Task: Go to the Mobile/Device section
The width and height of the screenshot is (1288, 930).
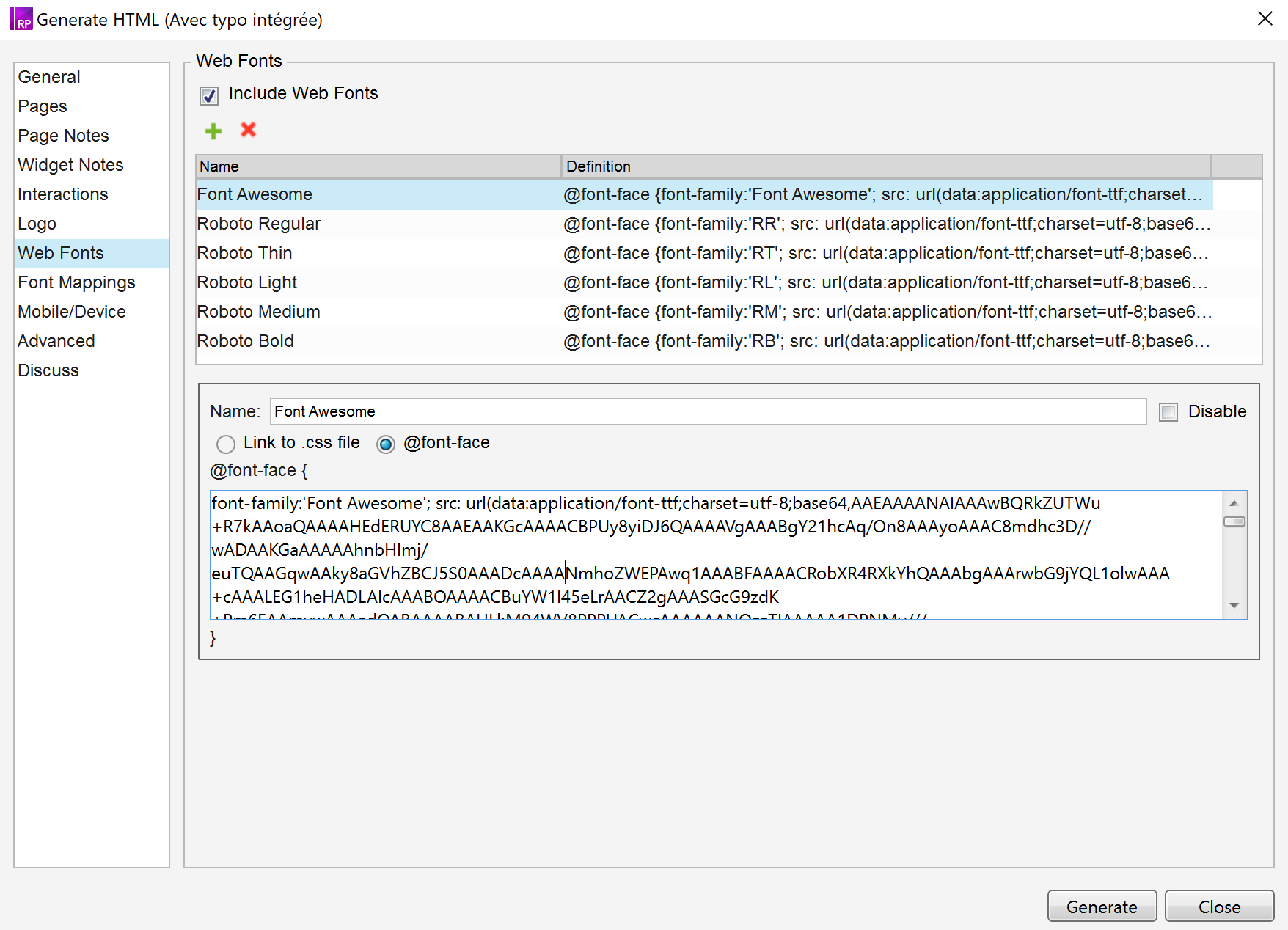Action: (72, 312)
